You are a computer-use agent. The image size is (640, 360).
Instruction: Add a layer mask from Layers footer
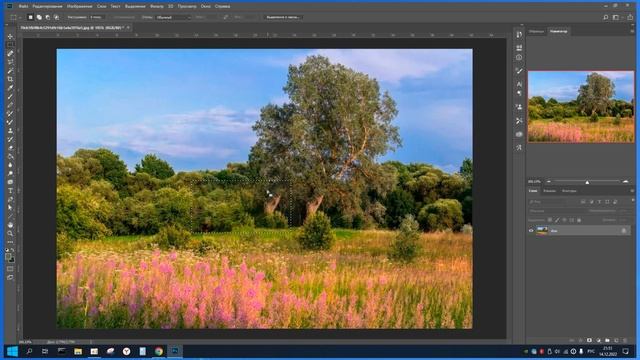point(589,340)
